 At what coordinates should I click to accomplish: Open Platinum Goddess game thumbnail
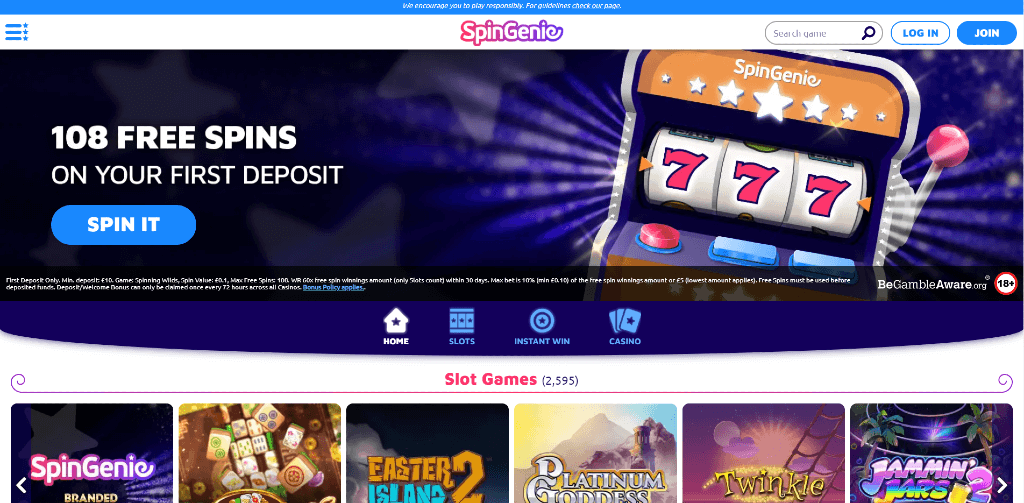[x=596, y=453]
